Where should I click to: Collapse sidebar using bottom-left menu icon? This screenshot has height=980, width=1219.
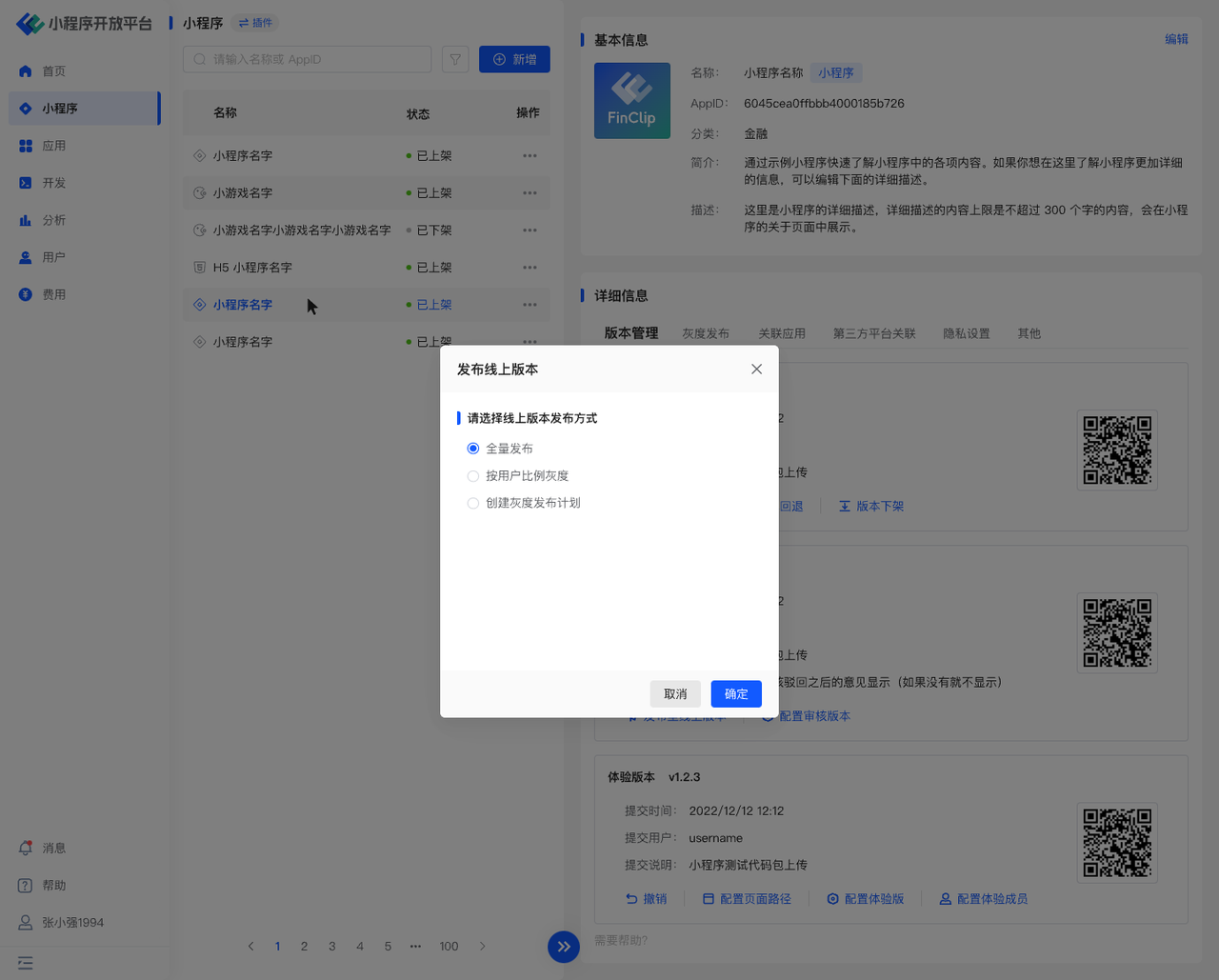26,963
